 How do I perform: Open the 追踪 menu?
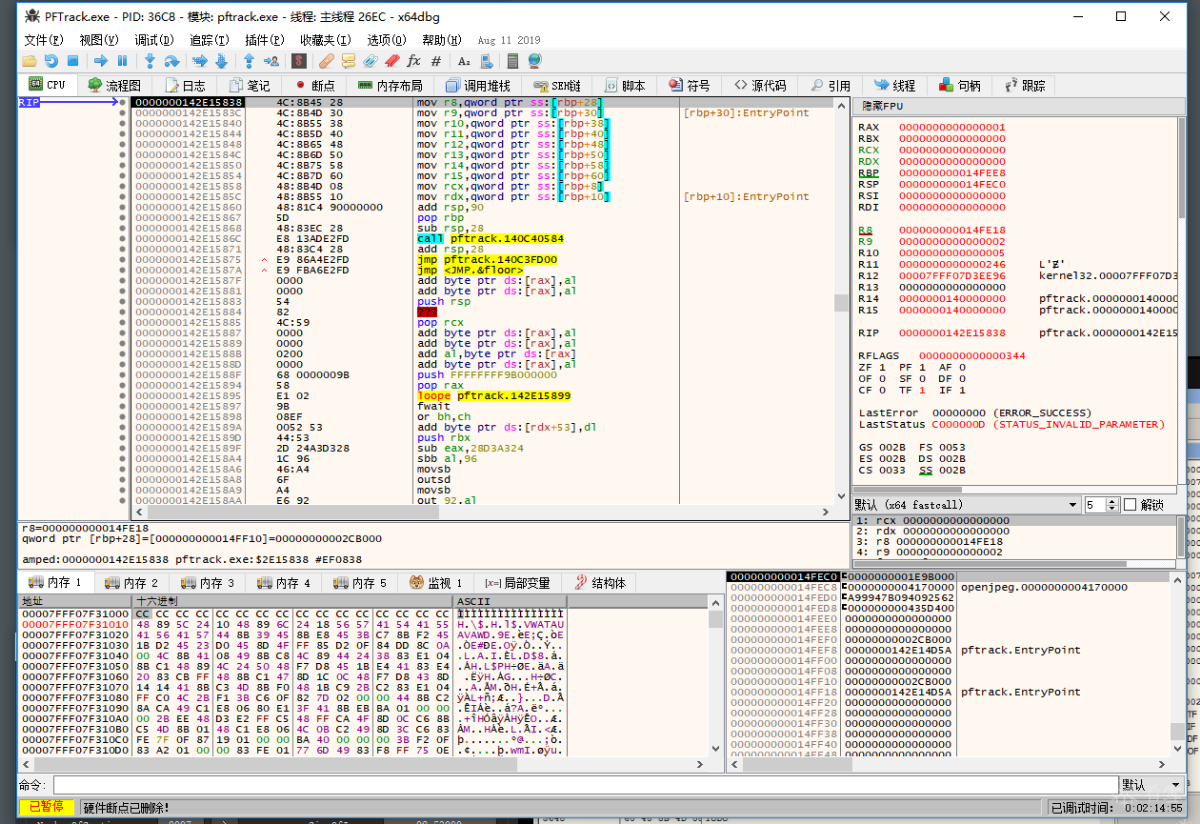tap(209, 40)
